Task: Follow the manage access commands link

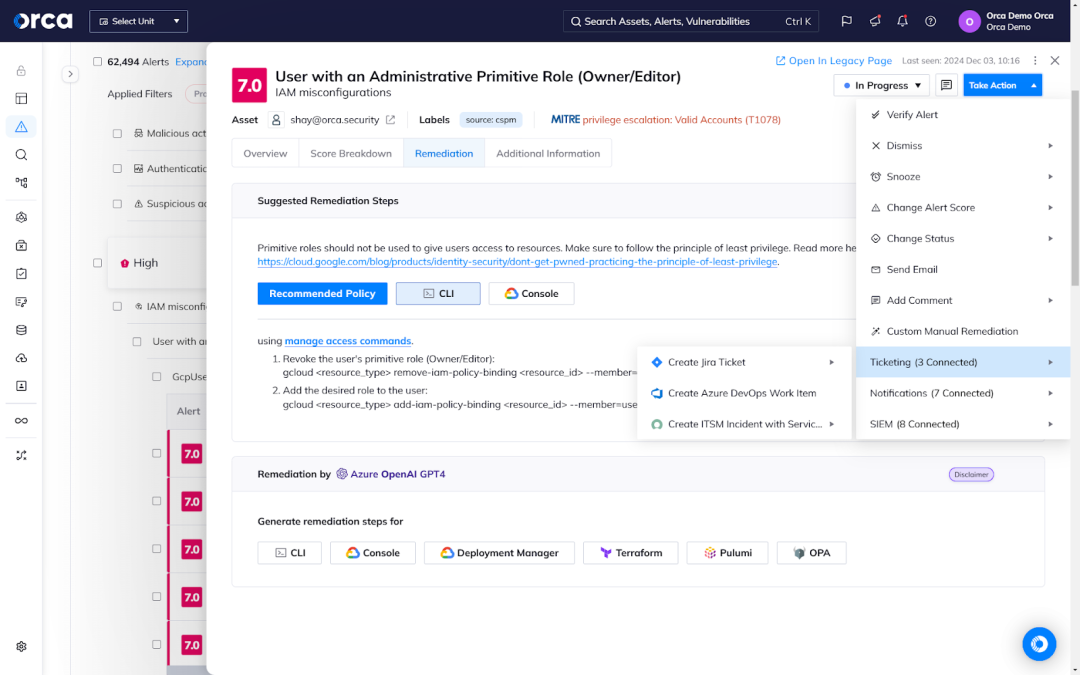Action: pyautogui.click(x=348, y=341)
